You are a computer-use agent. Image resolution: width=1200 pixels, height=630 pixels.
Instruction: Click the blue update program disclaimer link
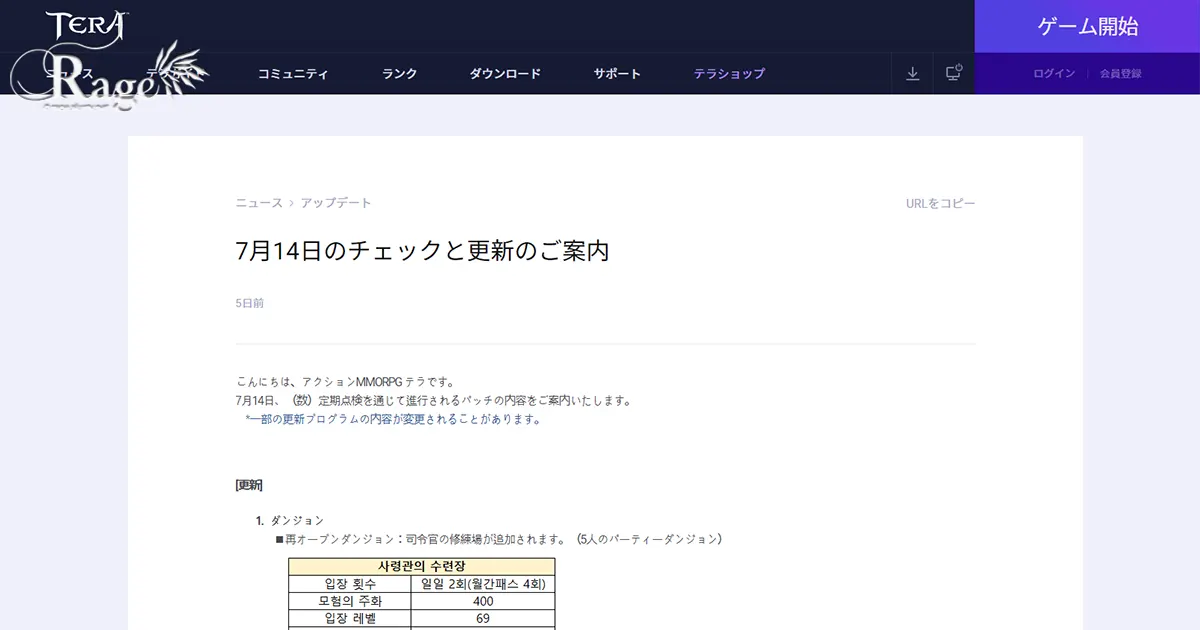pos(392,419)
